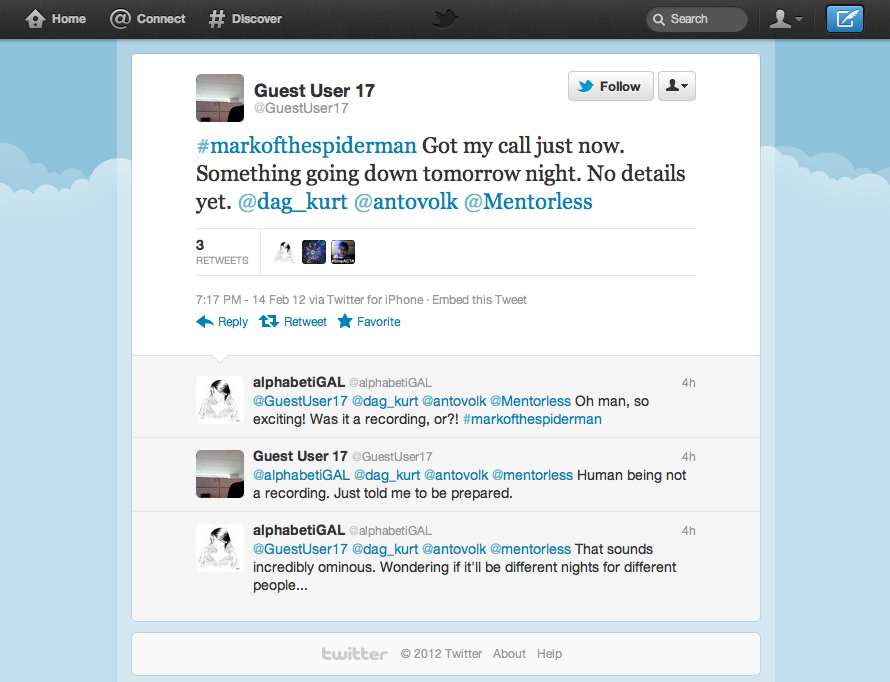Click the Twitter bird logo in top bar

(445, 19)
